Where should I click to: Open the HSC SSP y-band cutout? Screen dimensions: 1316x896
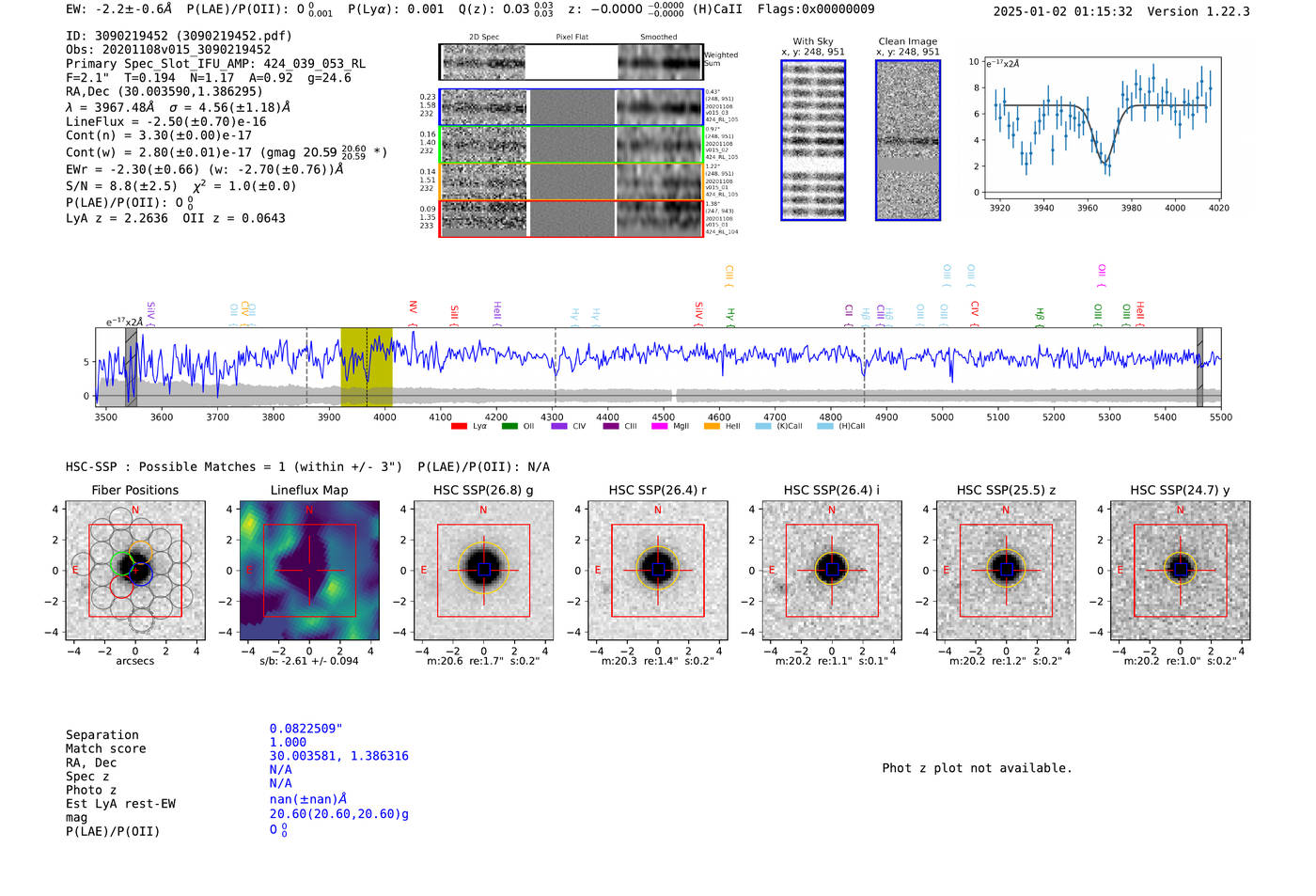[1181, 570]
